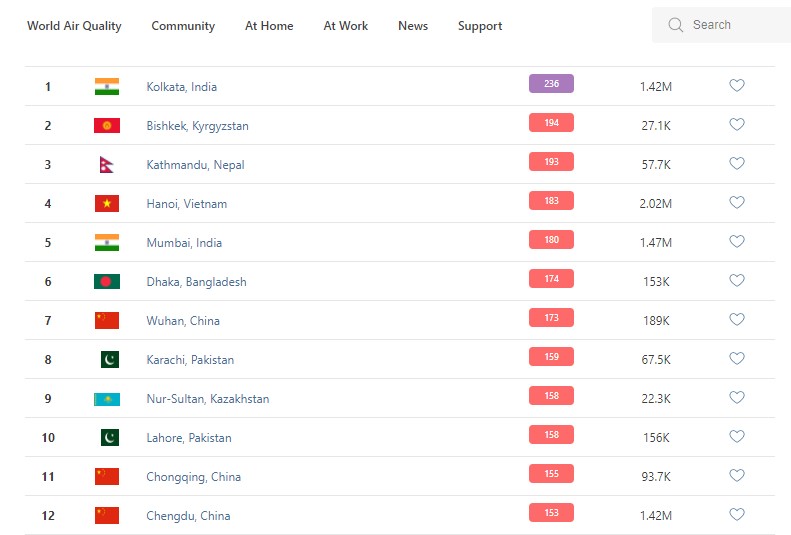Screen dimensions: 791x535
Task: Click the Kyrgyzstan flag icon
Action: (107, 126)
